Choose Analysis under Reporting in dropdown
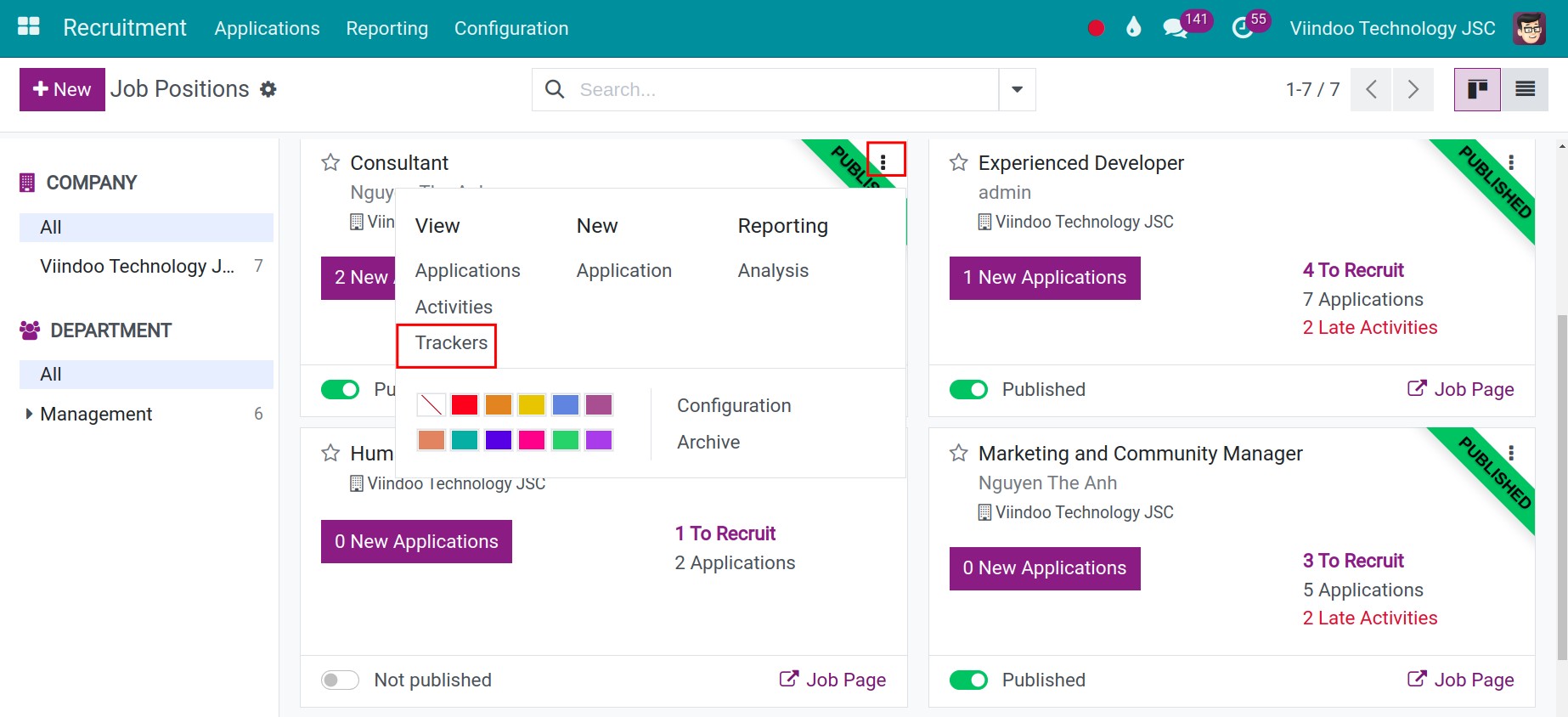The height and width of the screenshot is (717, 1568). tap(773, 270)
